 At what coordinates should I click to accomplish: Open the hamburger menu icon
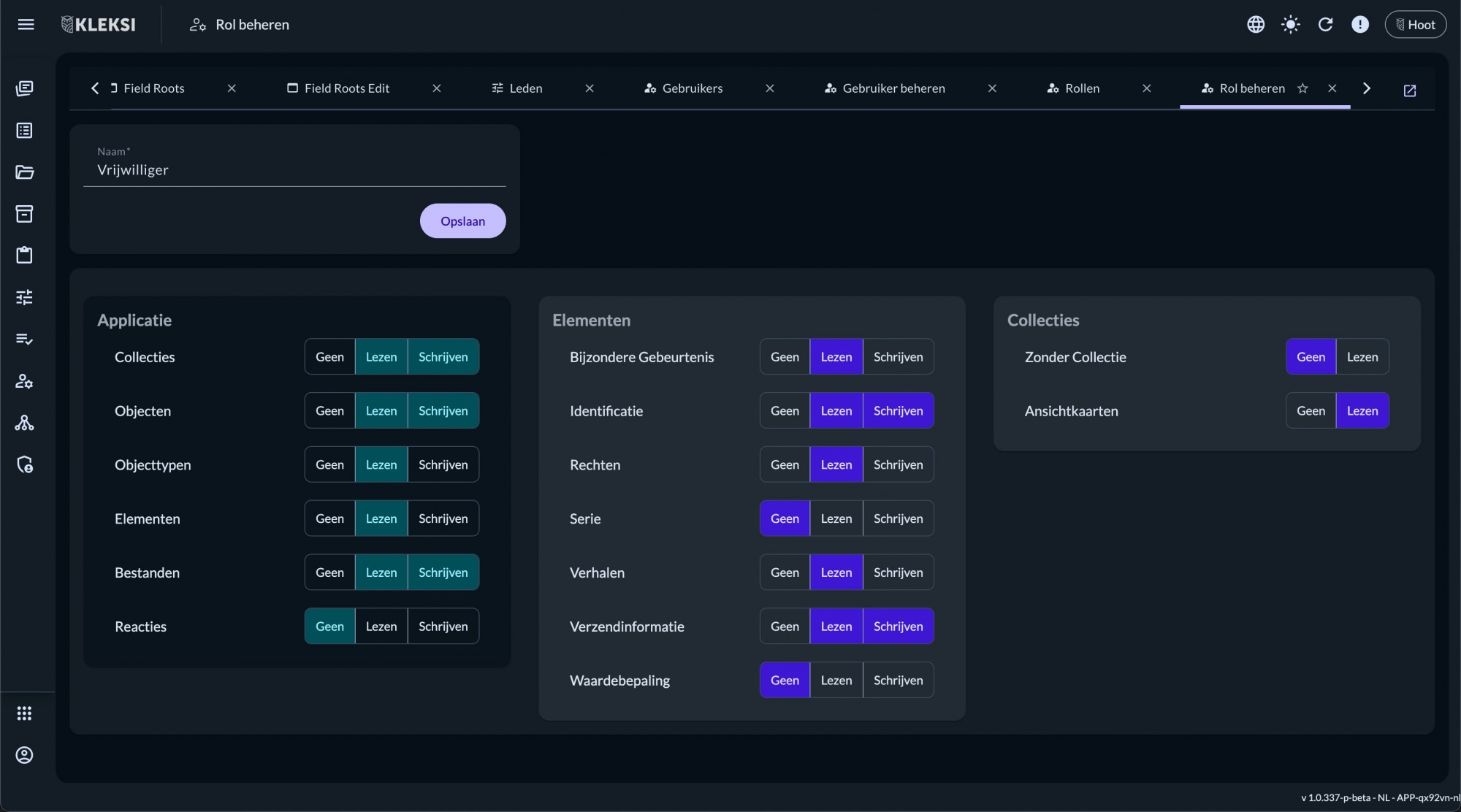(x=26, y=25)
